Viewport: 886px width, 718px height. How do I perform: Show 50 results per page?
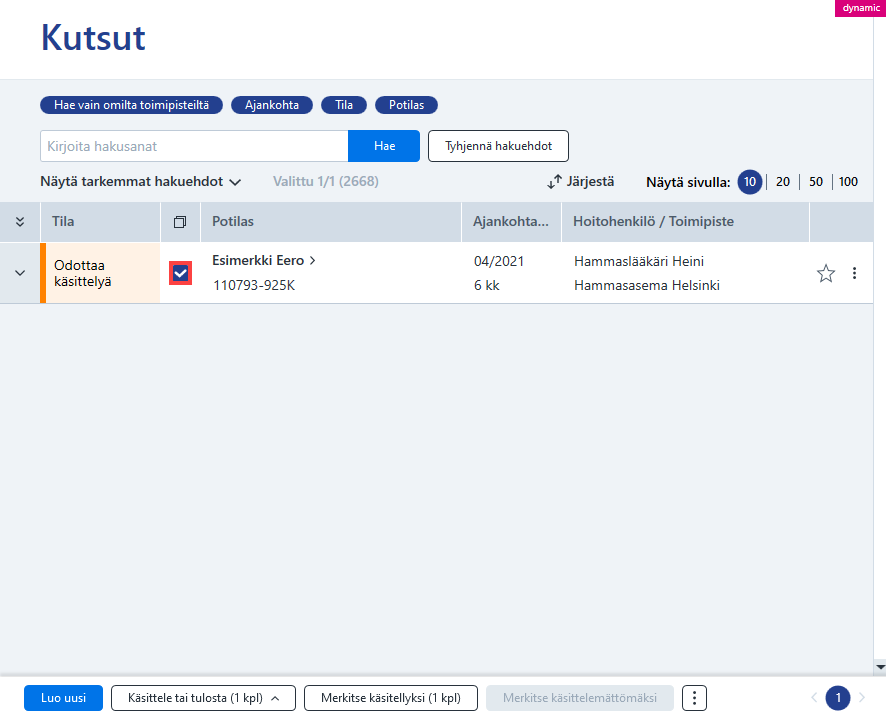coord(815,182)
